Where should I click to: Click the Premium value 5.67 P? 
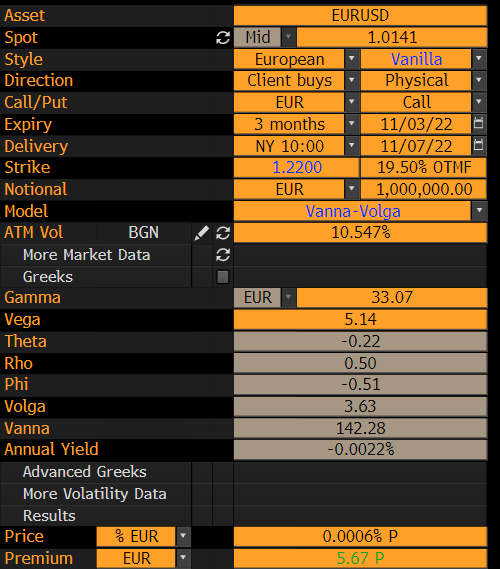[360, 558]
